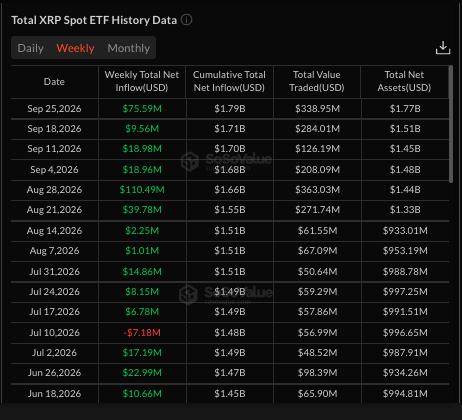Click the $126.19M value traded cell

click(317, 149)
